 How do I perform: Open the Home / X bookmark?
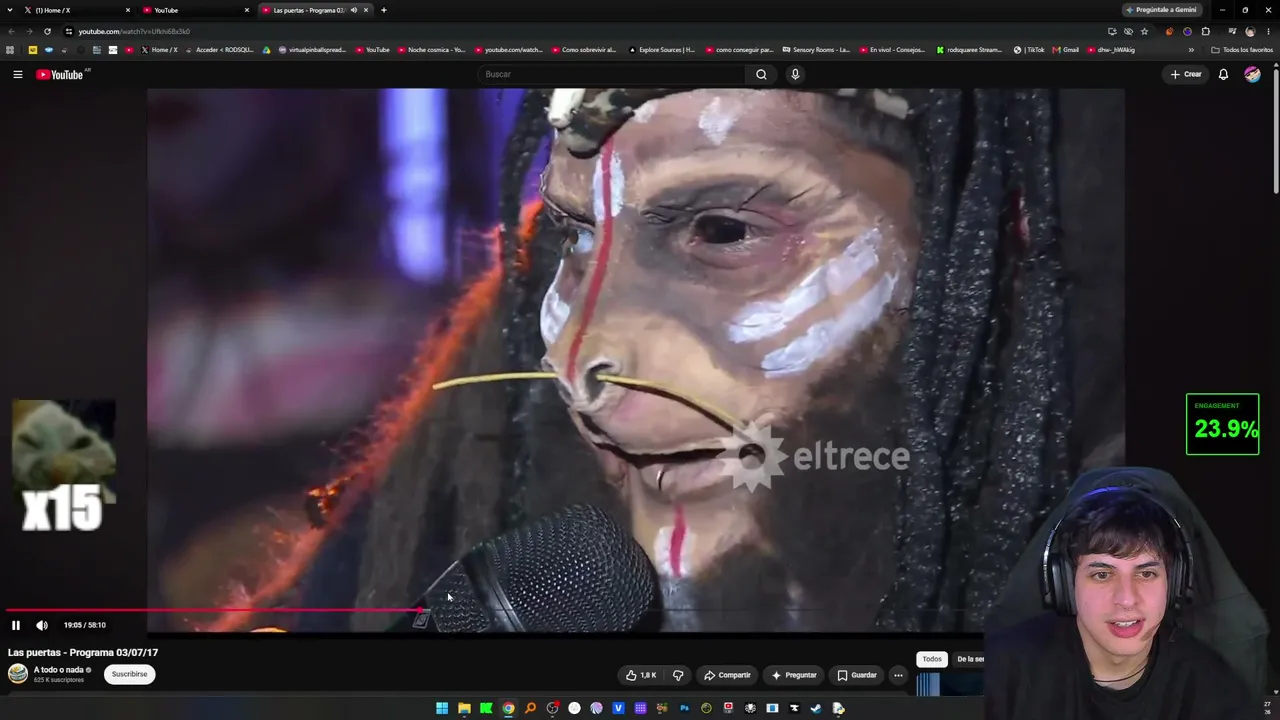pyautogui.click(x=159, y=49)
